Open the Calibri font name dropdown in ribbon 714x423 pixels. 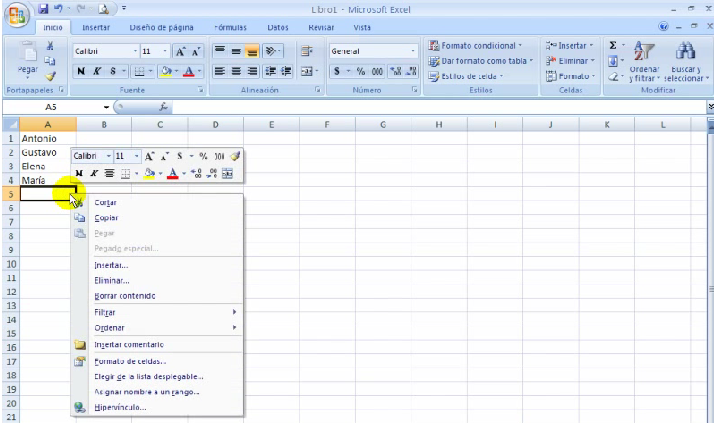[135, 51]
